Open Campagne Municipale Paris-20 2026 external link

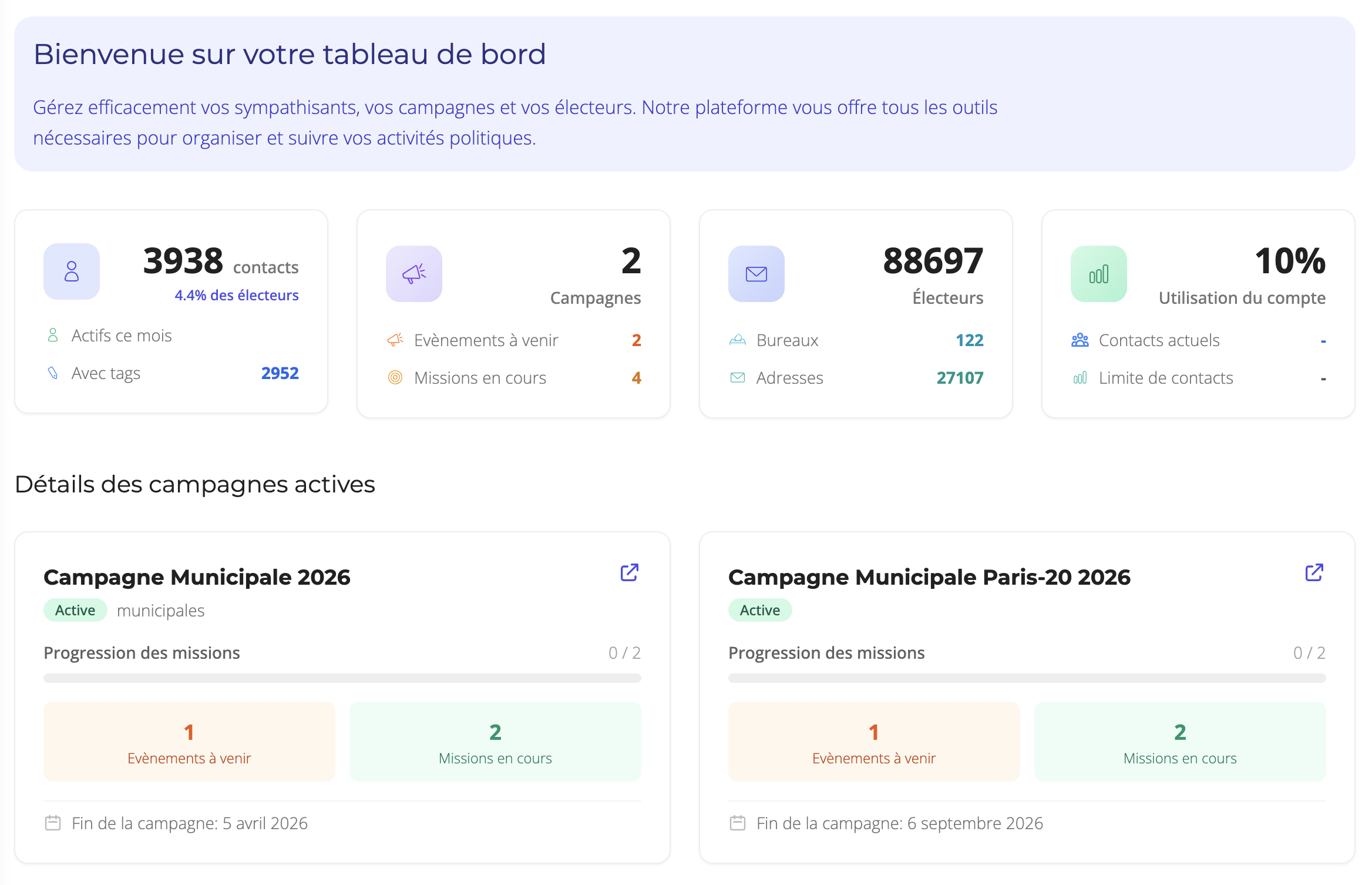(x=1313, y=572)
